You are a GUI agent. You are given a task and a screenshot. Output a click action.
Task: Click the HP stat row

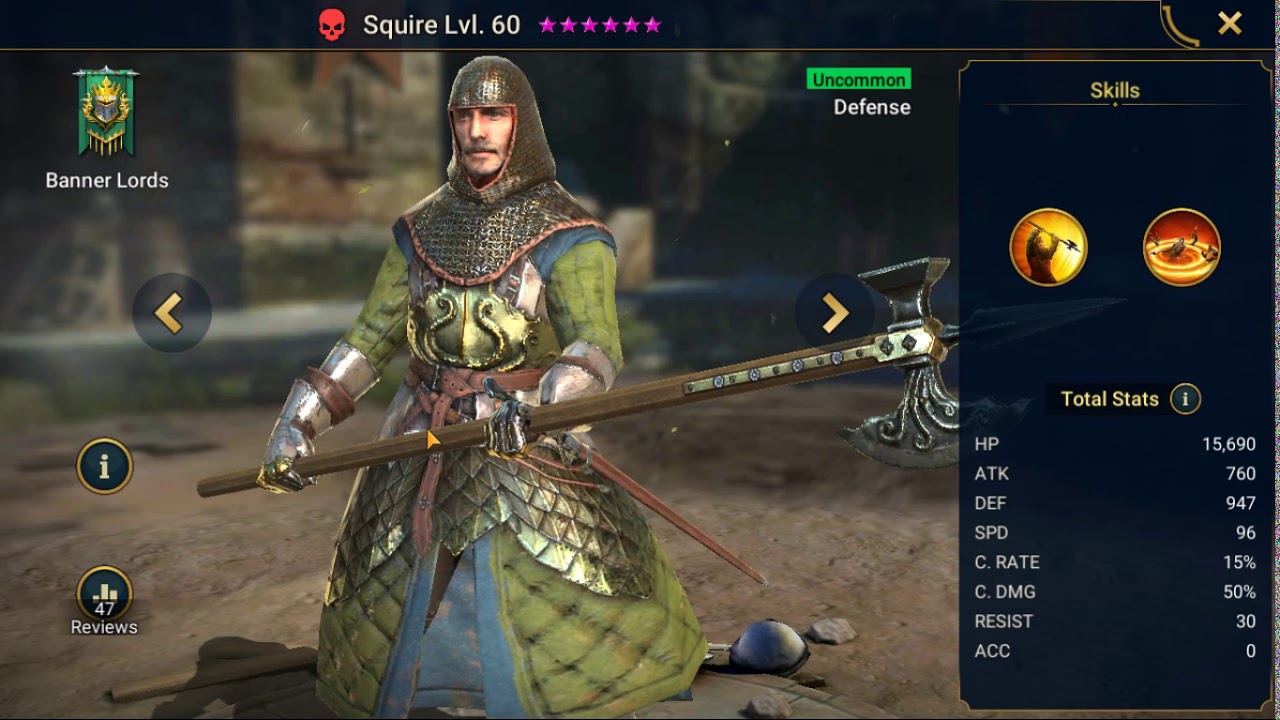(x=1115, y=444)
